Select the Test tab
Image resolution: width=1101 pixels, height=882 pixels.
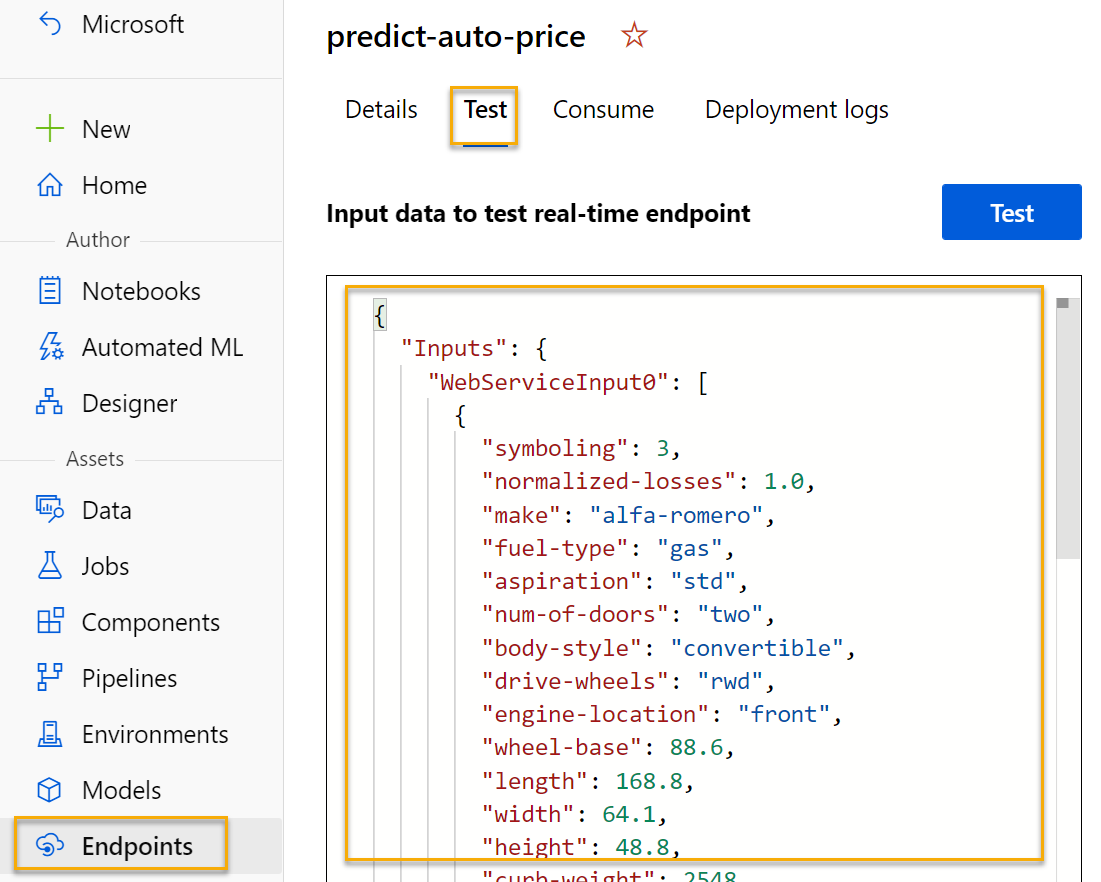point(485,110)
